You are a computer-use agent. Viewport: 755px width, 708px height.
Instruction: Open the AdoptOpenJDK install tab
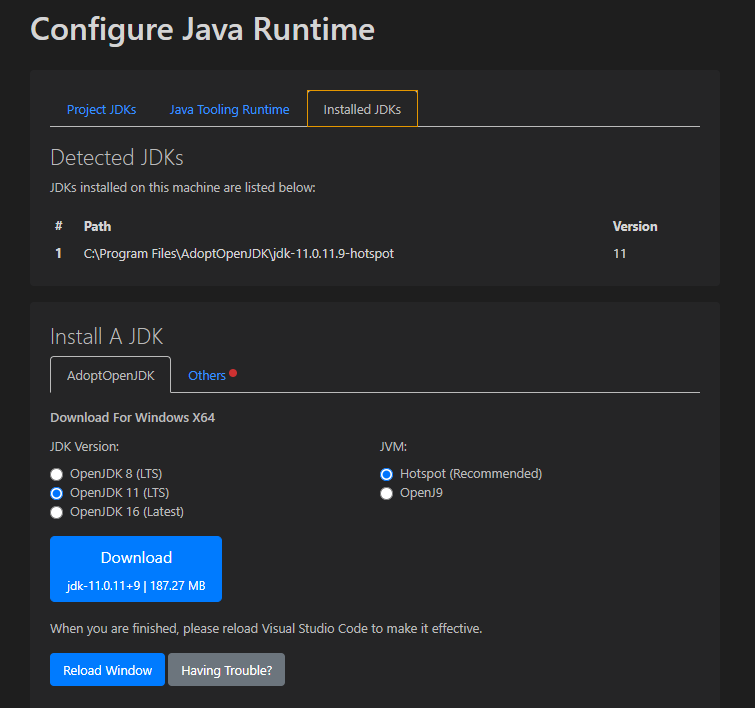tap(110, 375)
